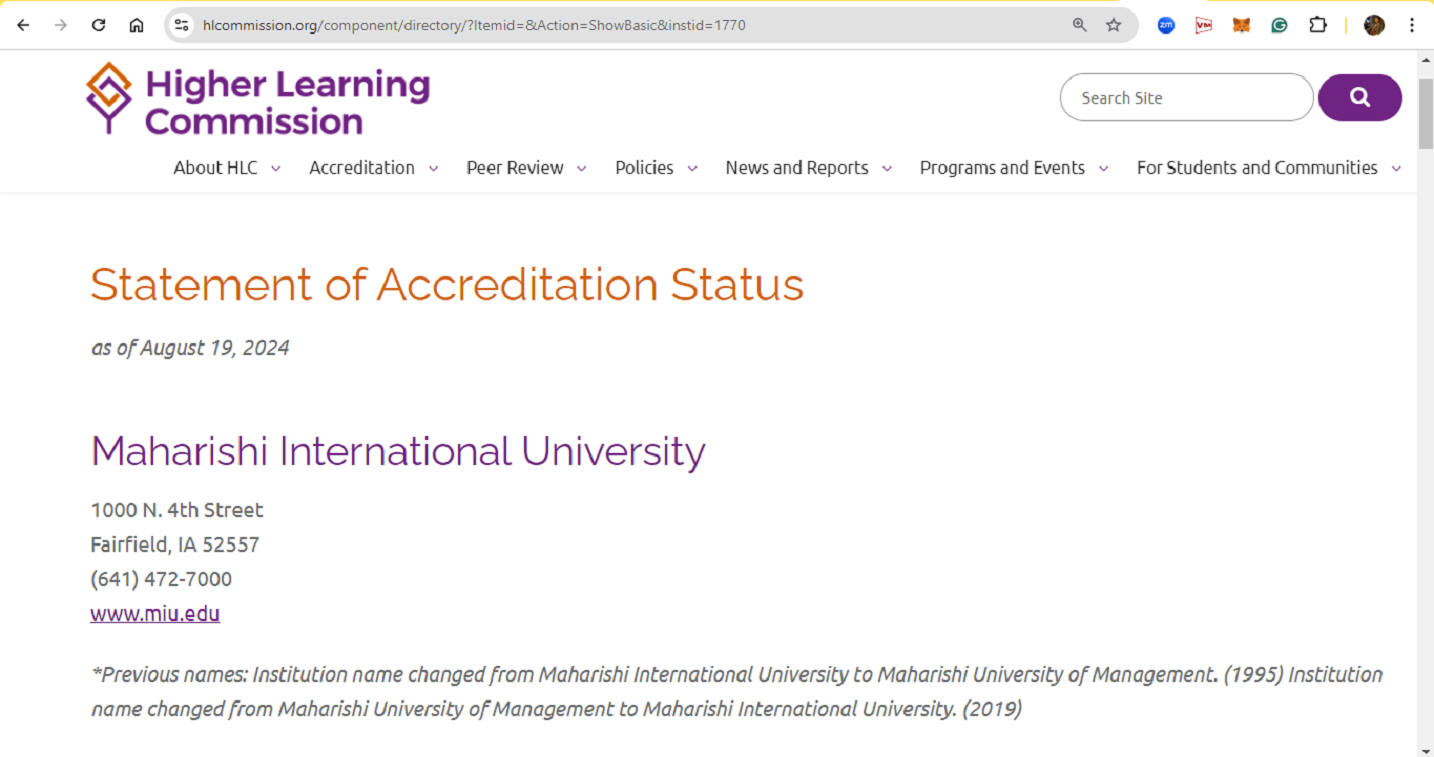Submit search with the purple magnifier button
Viewport: 1434px width, 757px height.
click(x=1359, y=97)
